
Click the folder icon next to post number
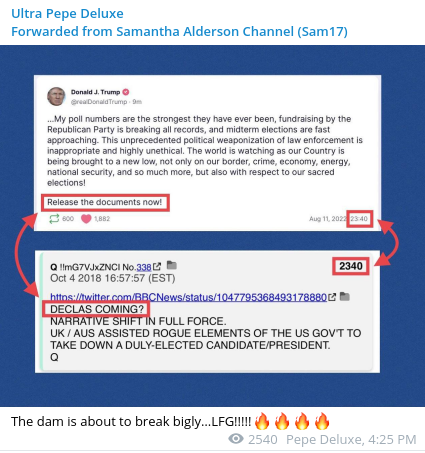(171, 265)
